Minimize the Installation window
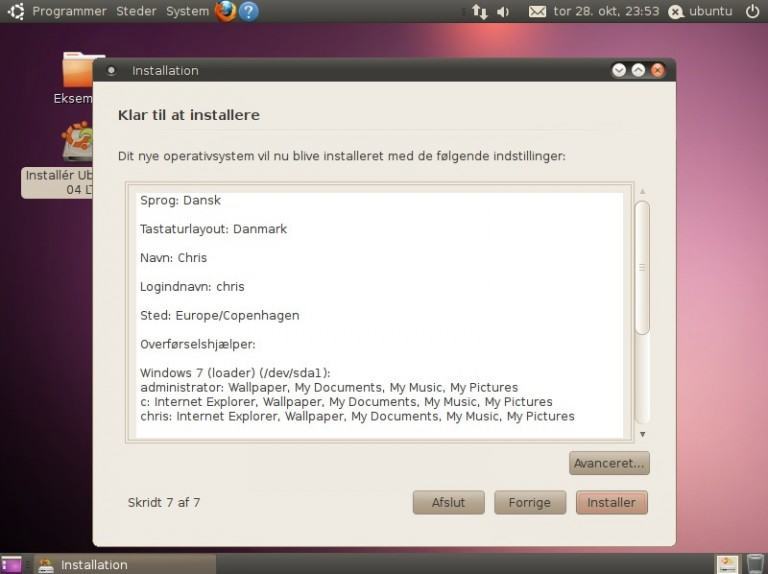 click(619, 70)
